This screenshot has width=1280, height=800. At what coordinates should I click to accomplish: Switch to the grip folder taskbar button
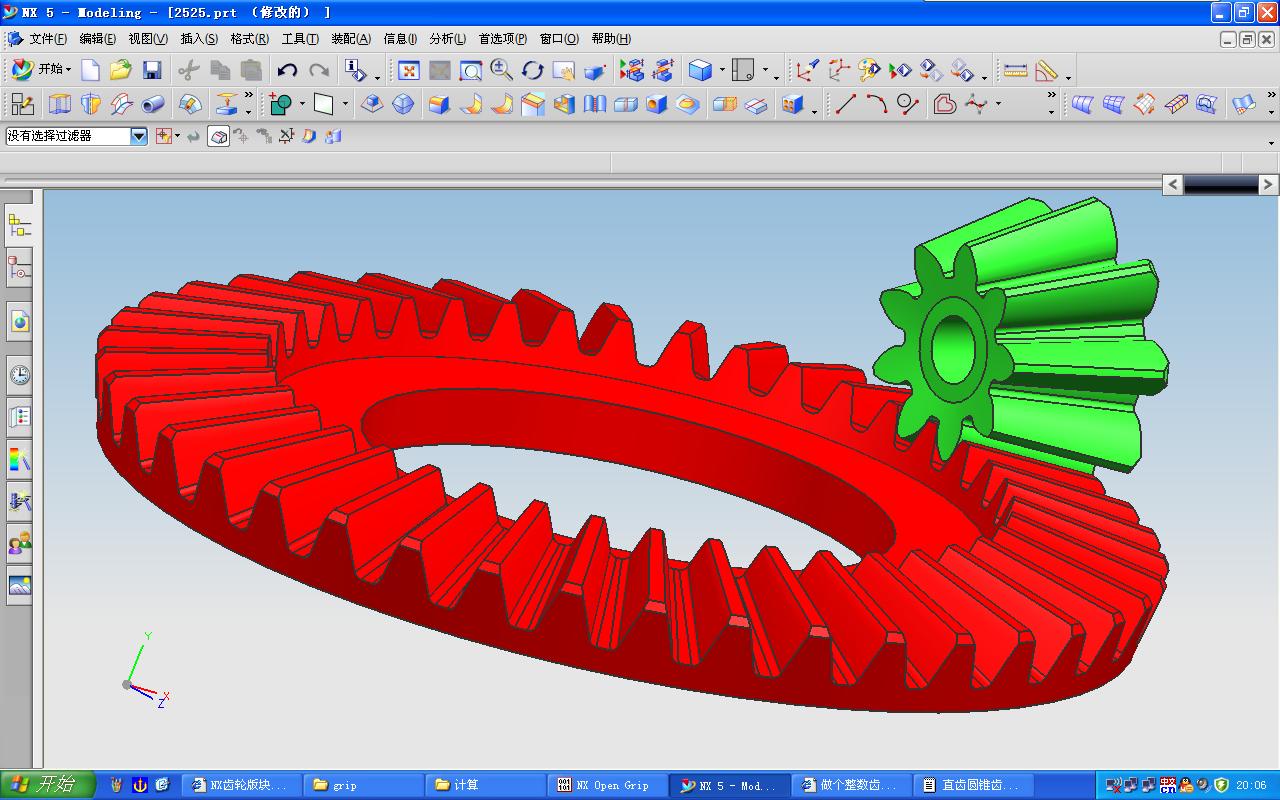tap(364, 785)
